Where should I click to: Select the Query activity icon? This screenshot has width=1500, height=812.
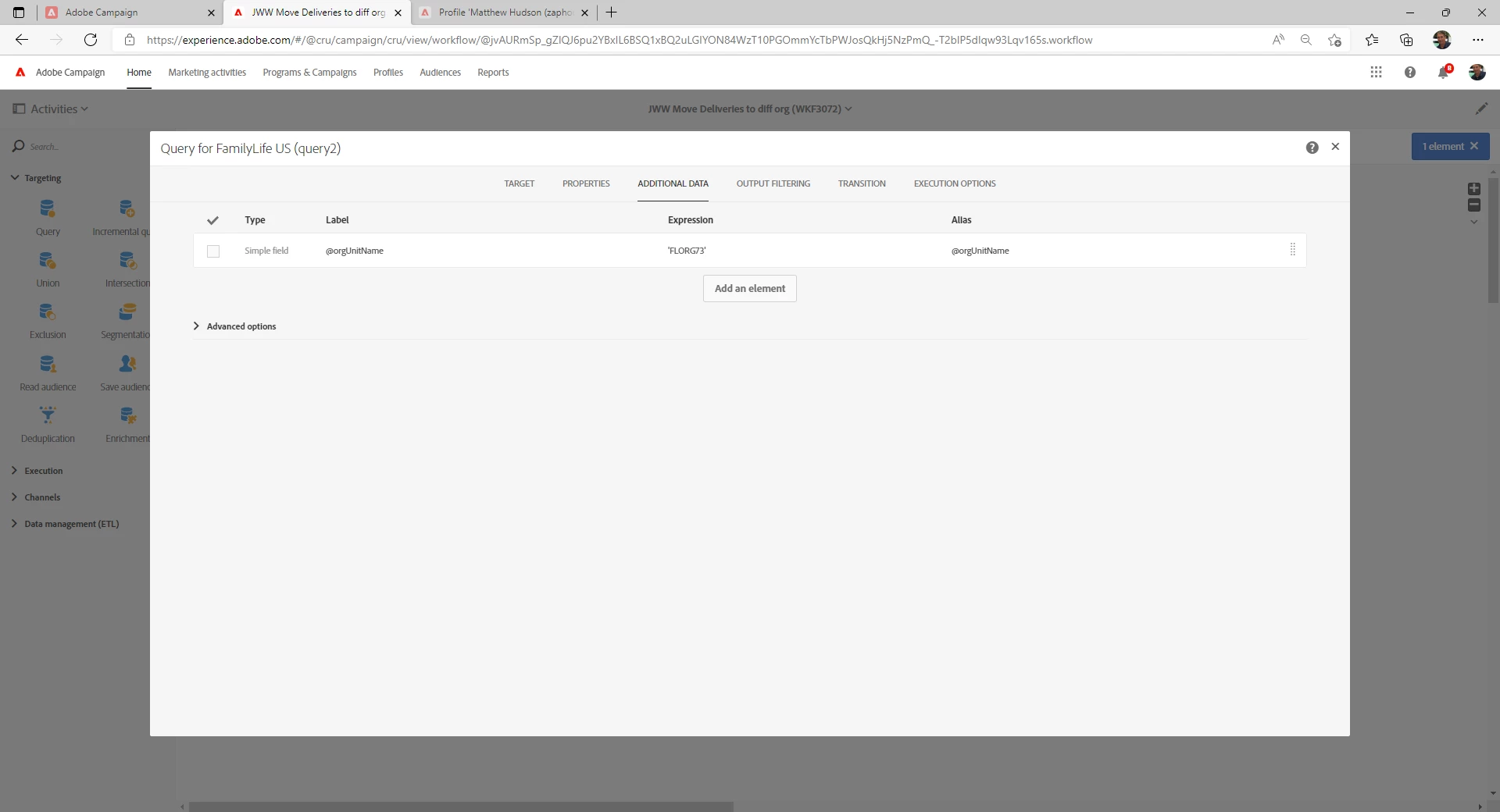point(48,208)
